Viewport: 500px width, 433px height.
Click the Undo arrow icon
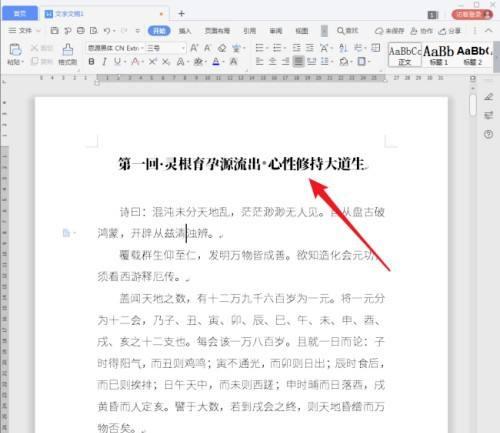pyautogui.click(x=107, y=31)
